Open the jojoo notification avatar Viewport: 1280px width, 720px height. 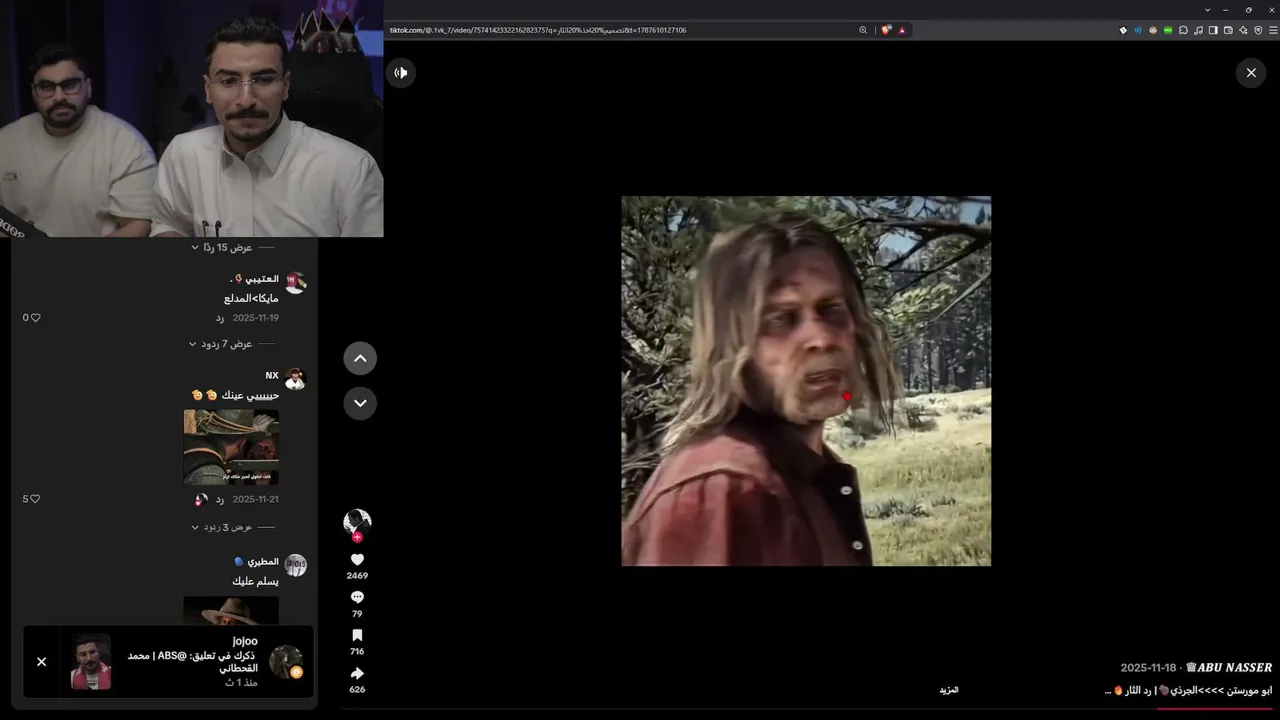coord(286,661)
